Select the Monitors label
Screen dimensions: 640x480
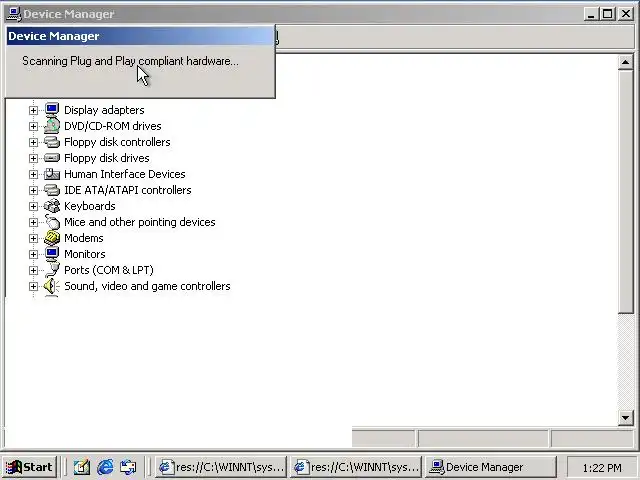point(84,254)
